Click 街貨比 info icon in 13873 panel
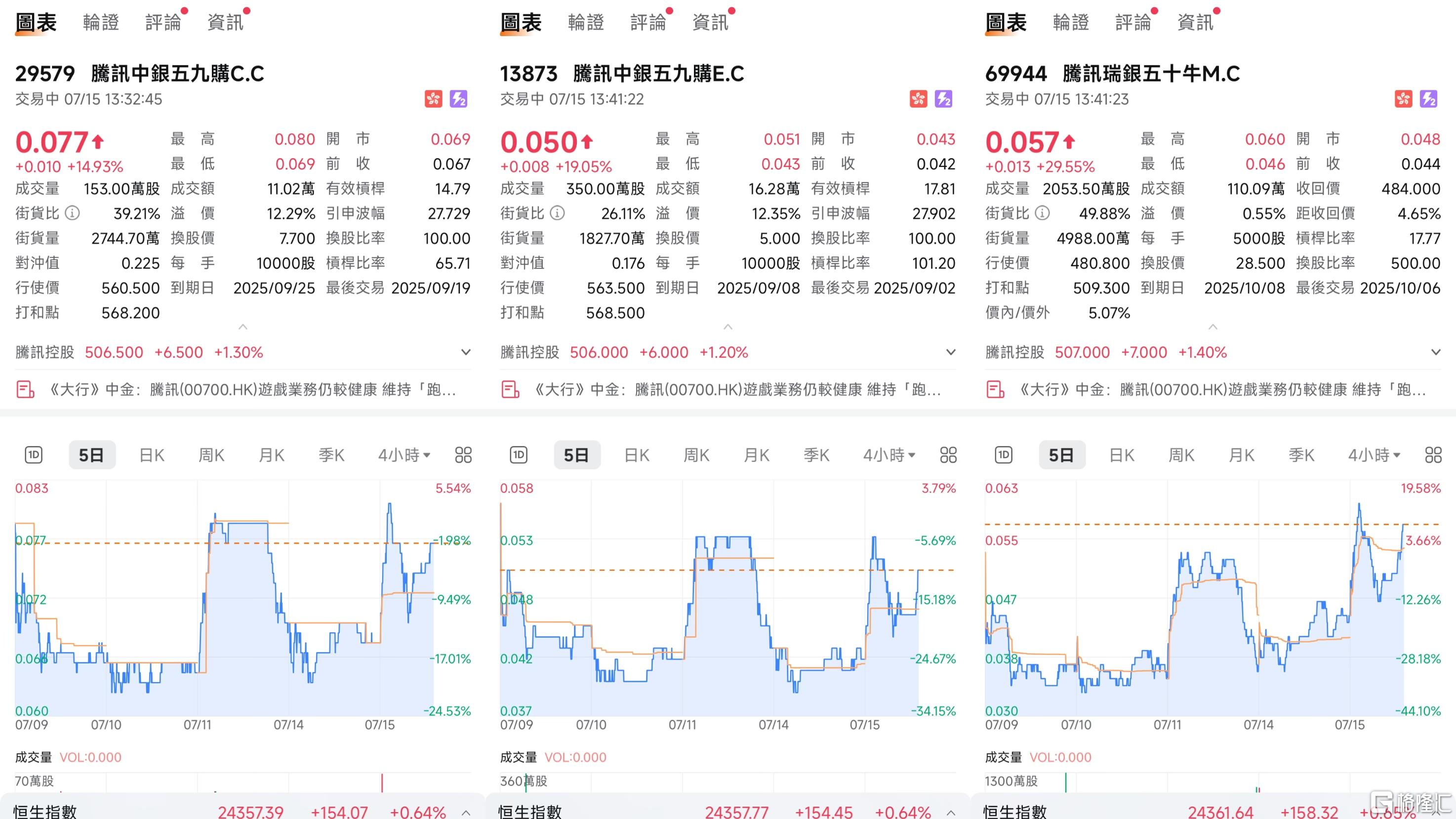This screenshot has height=819, width=1456. (557, 213)
